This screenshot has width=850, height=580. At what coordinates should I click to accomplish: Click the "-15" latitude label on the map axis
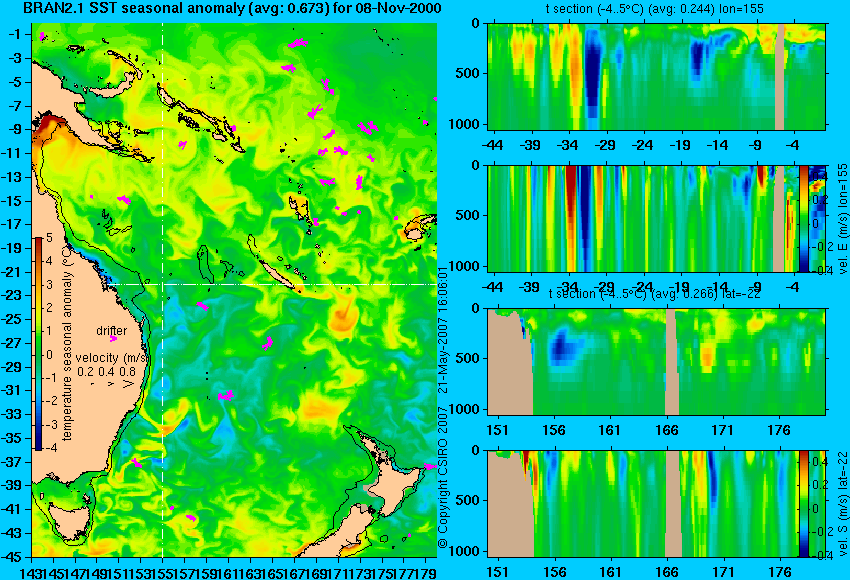coord(12,201)
